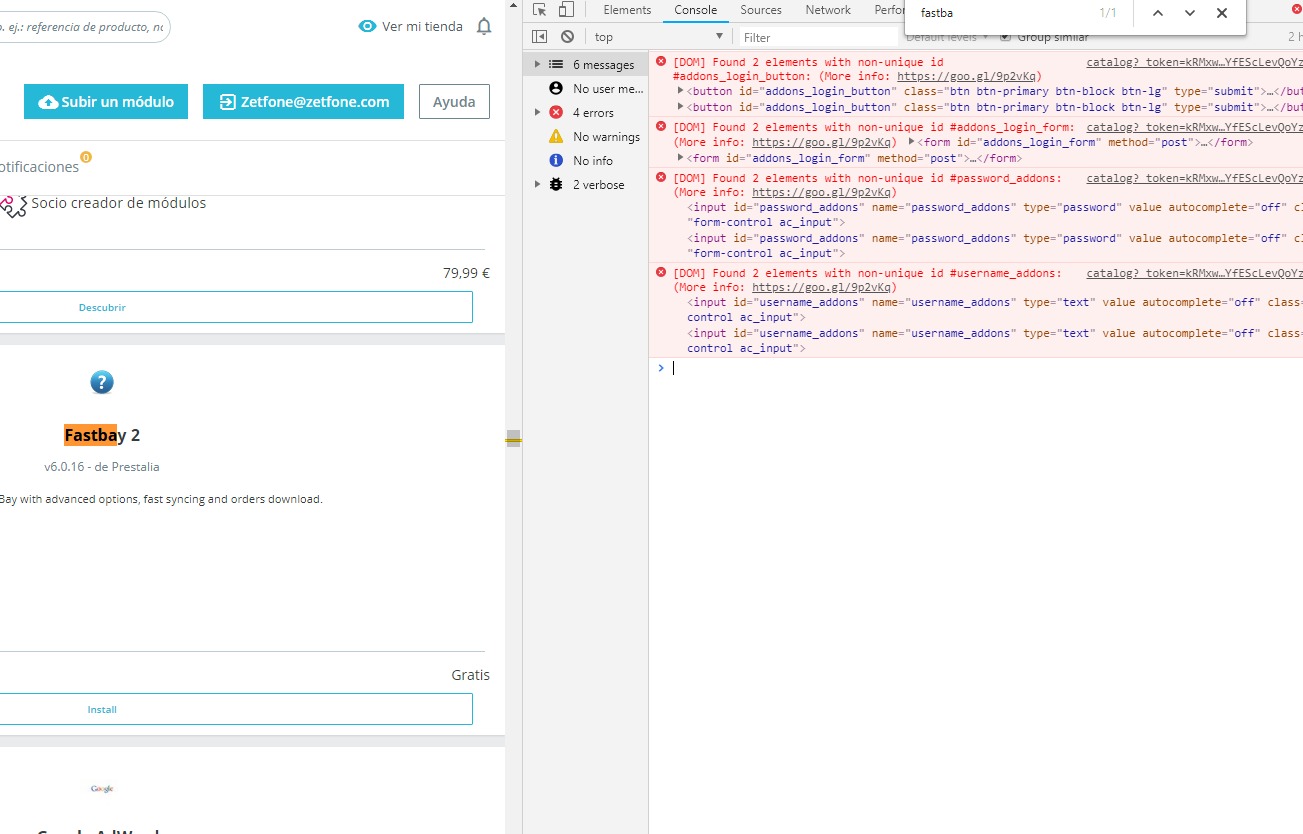
Task: Expand the 6 messages group
Action: coord(538,65)
